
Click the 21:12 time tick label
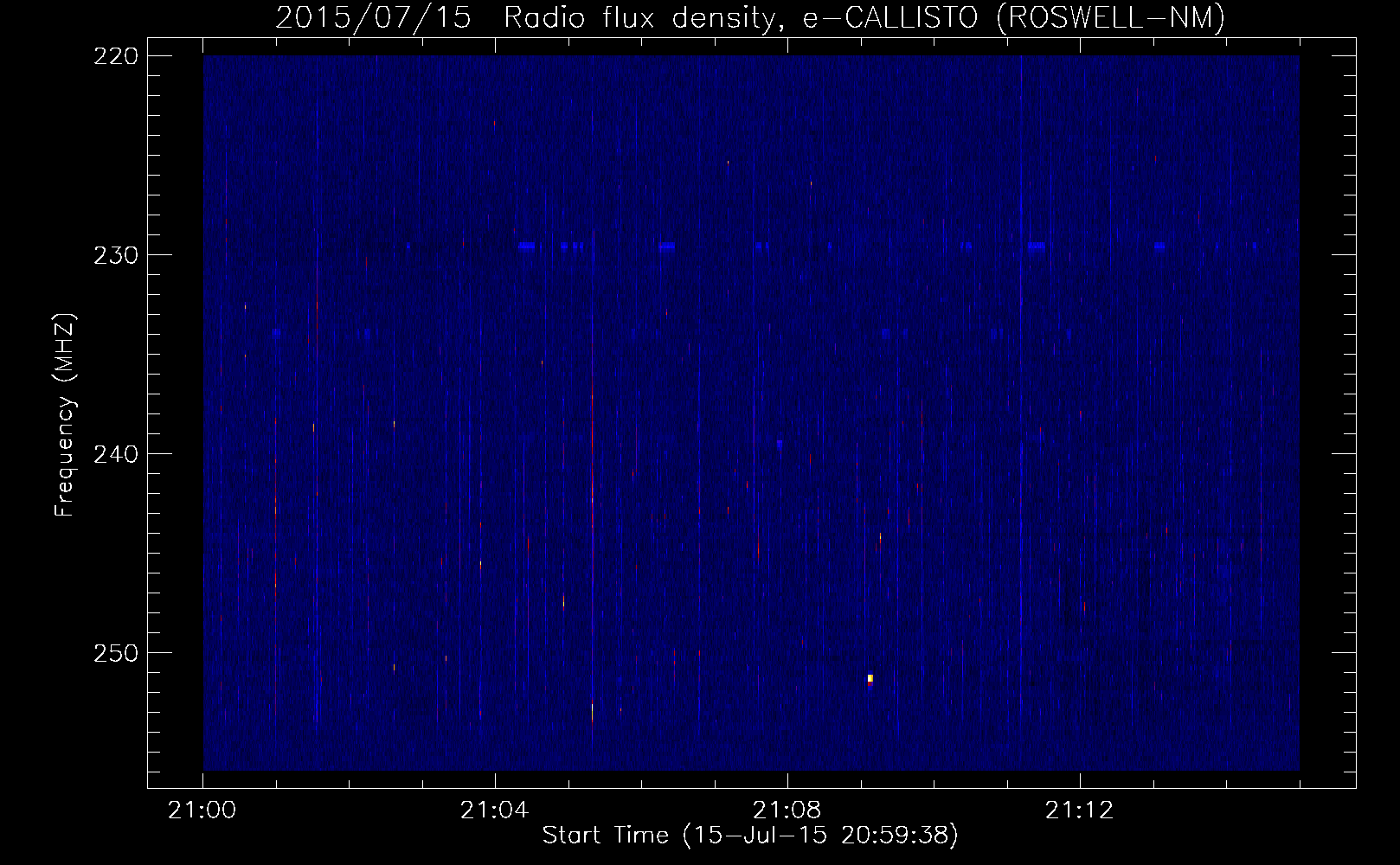tap(1080, 811)
